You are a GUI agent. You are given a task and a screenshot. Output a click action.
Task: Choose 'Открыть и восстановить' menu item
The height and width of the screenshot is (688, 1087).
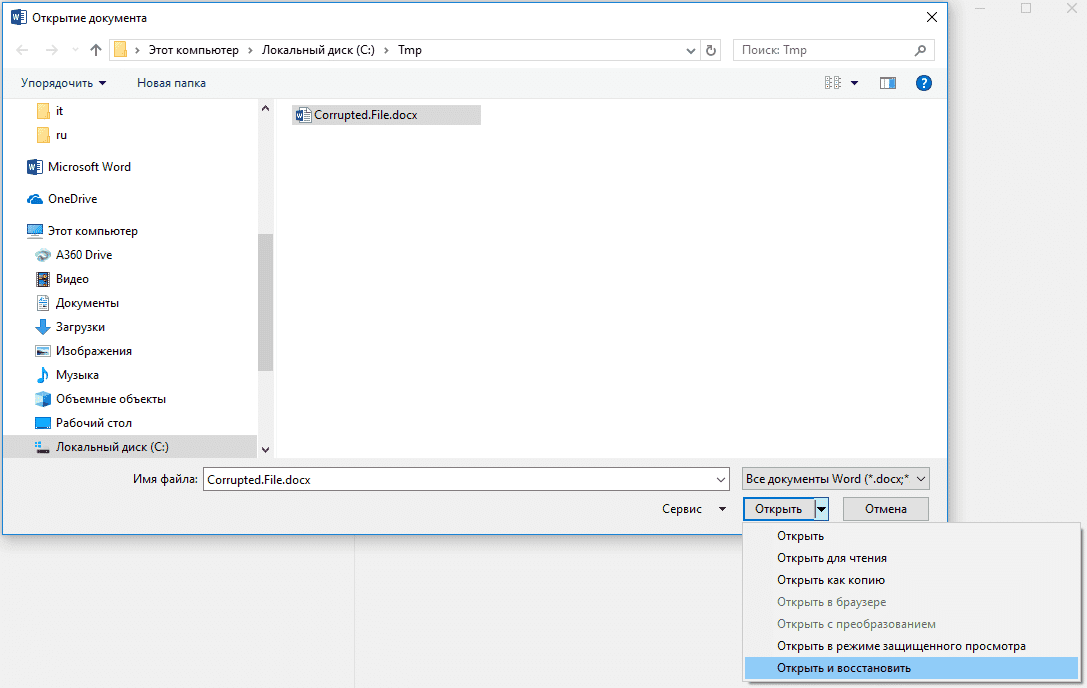click(x=912, y=669)
